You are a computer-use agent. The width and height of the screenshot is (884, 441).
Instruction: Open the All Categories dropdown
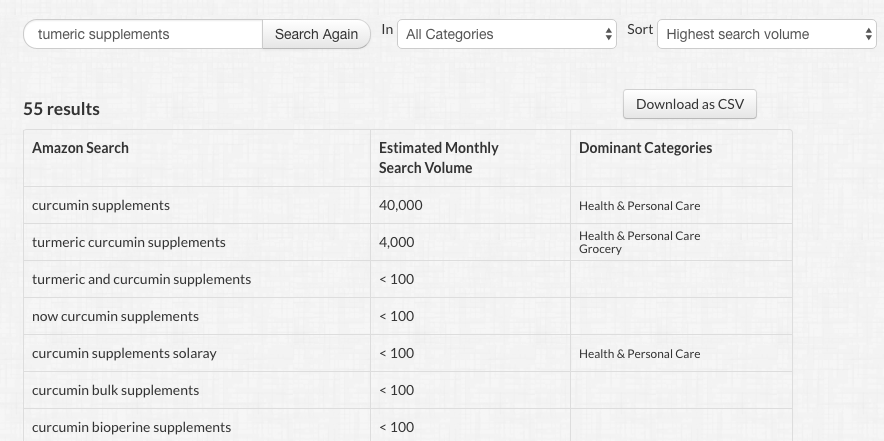pos(507,34)
